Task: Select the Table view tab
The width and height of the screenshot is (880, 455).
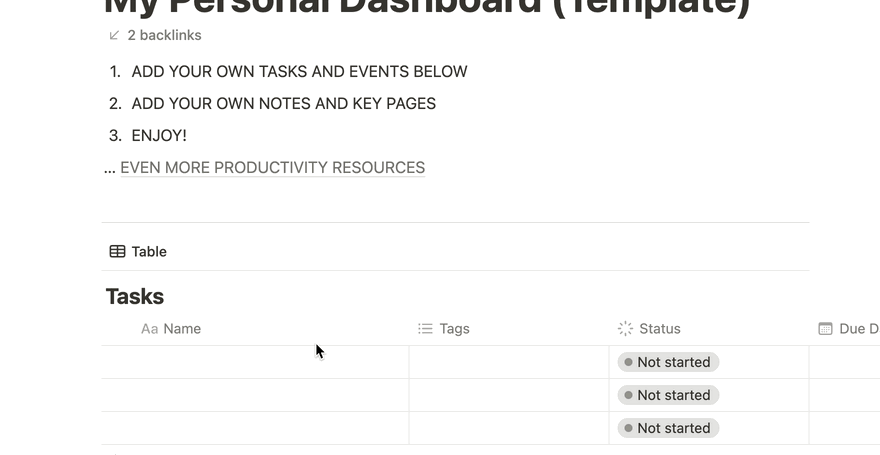Action: [138, 251]
